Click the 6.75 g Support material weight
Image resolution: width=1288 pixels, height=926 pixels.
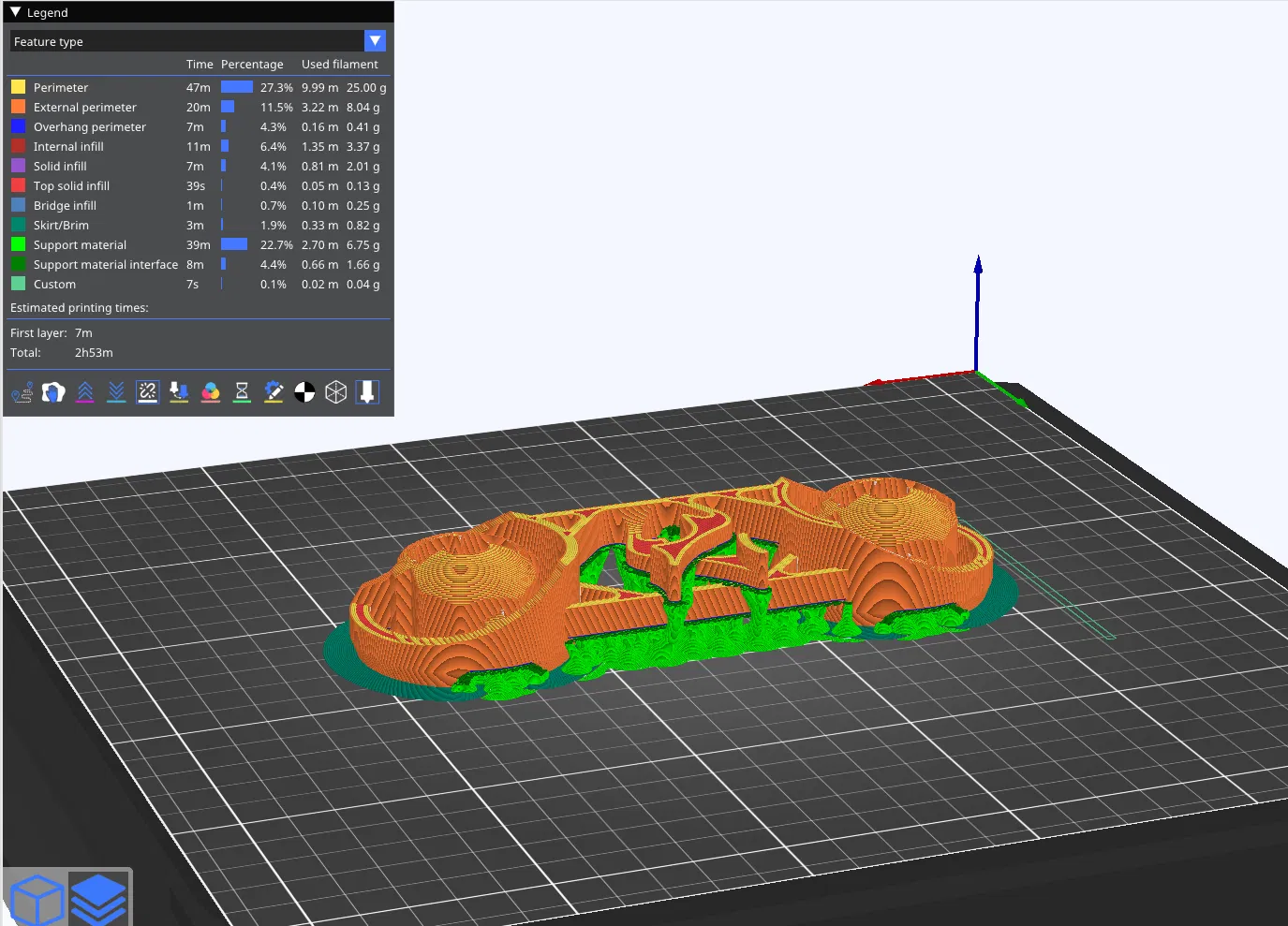pyautogui.click(x=363, y=245)
